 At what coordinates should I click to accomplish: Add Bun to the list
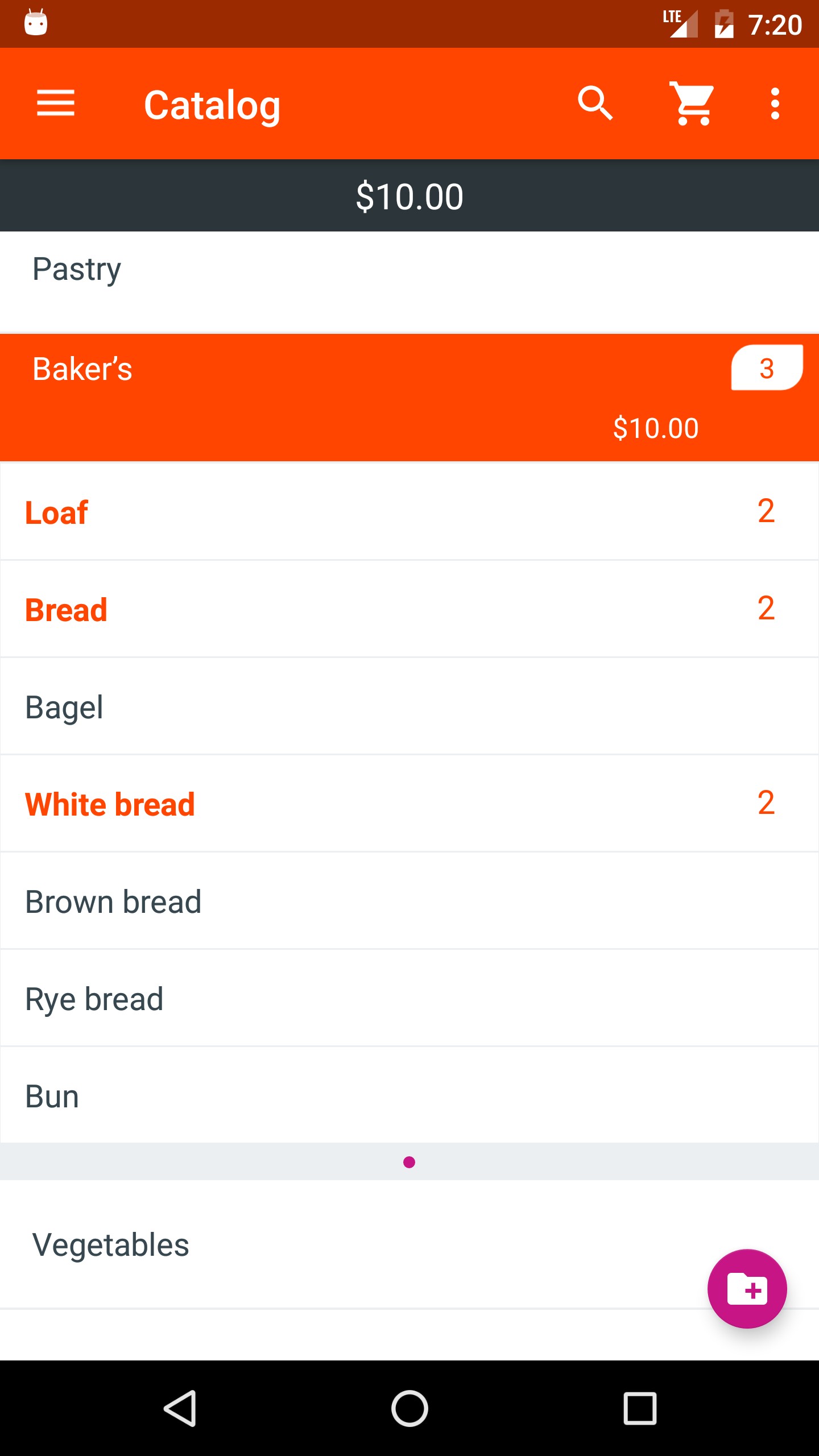click(x=409, y=1096)
